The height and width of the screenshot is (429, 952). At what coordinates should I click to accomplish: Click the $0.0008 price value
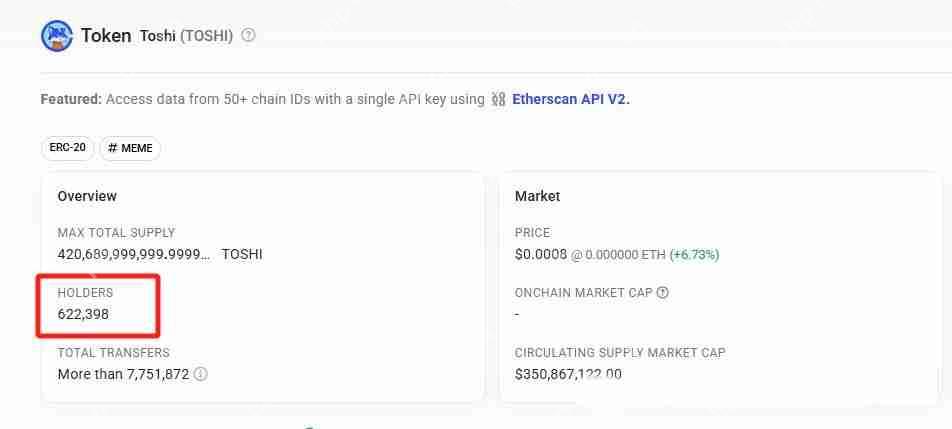click(x=541, y=254)
